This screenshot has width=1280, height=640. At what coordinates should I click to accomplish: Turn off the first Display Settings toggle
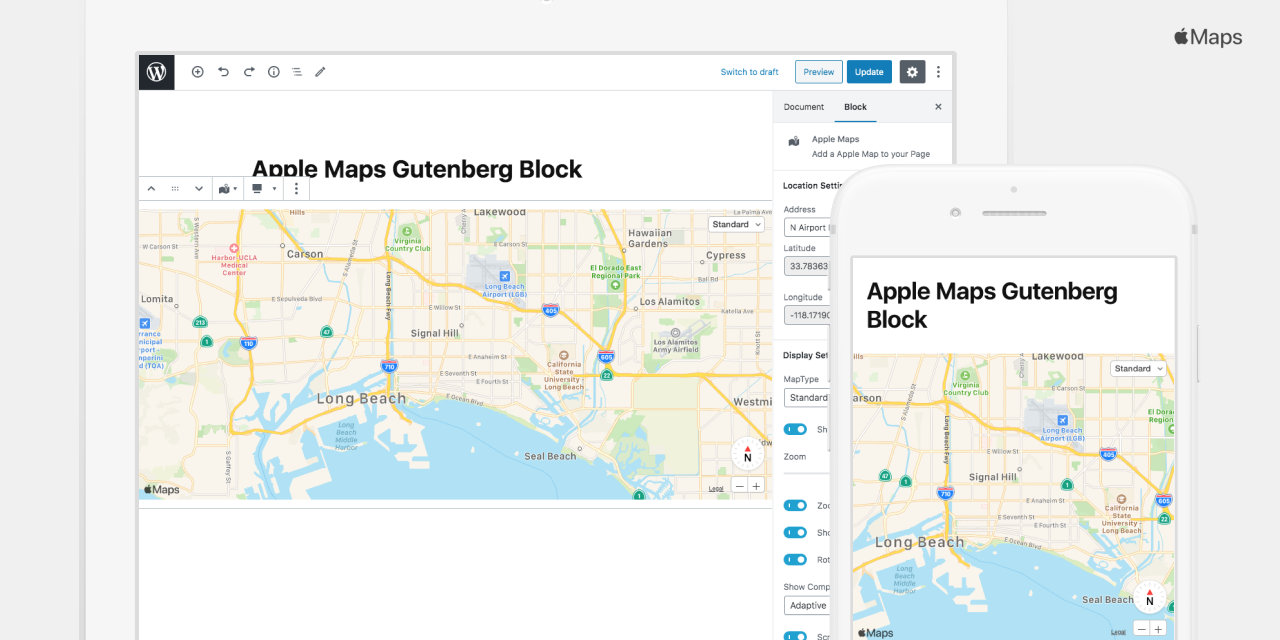[x=795, y=429]
